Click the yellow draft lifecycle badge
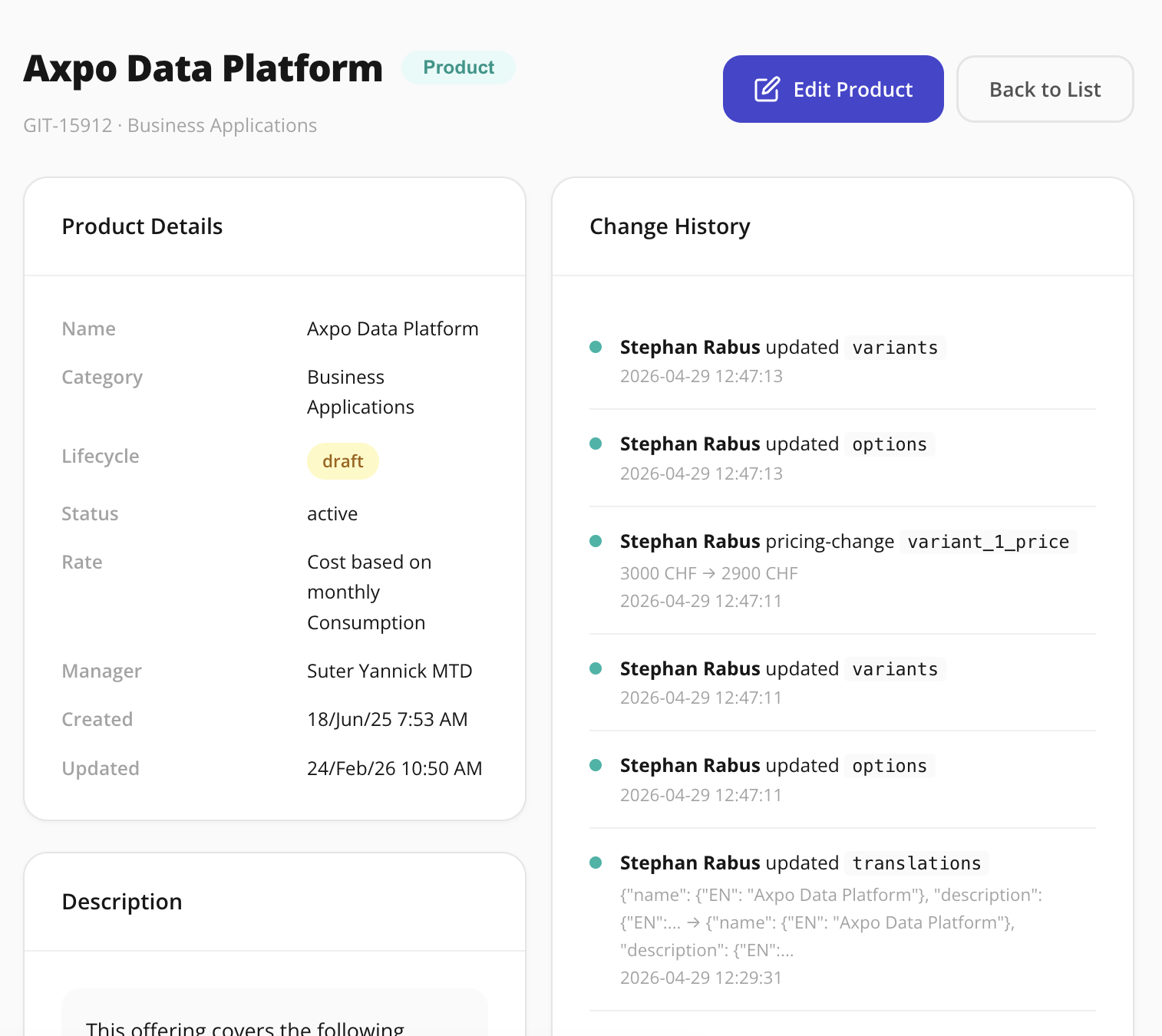The image size is (1162, 1036). pyautogui.click(x=342, y=461)
